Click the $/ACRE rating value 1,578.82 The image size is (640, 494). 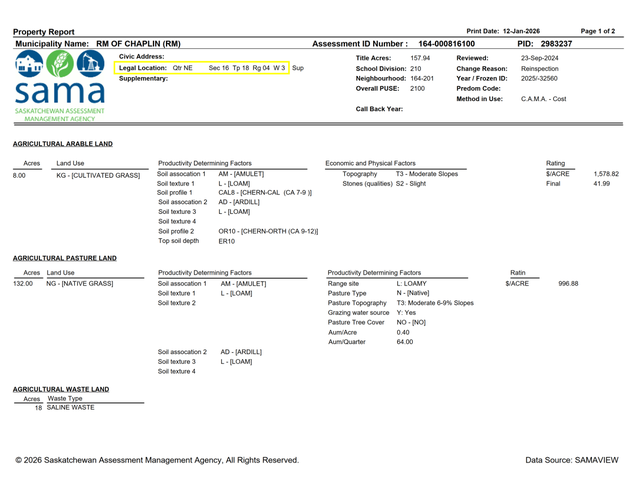pos(606,174)
